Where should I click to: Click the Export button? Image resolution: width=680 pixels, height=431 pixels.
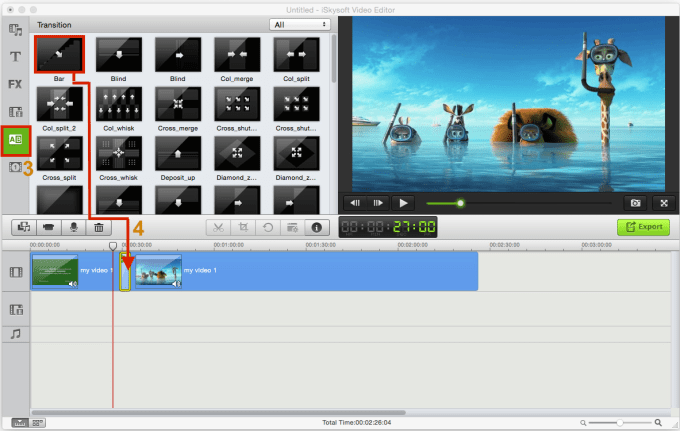click(644, 227)
